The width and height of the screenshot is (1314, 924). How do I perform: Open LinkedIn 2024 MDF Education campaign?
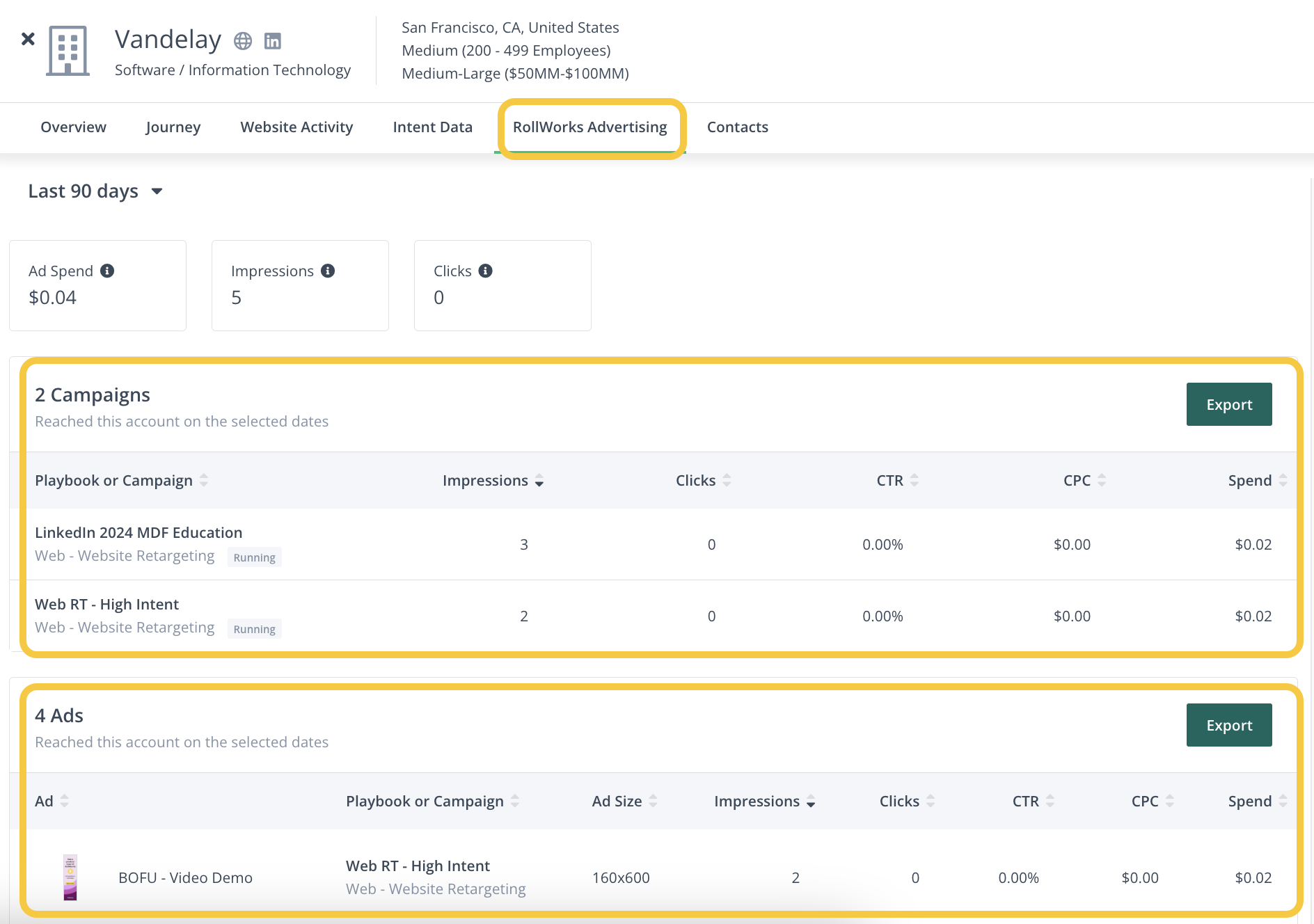coord(138,532)
